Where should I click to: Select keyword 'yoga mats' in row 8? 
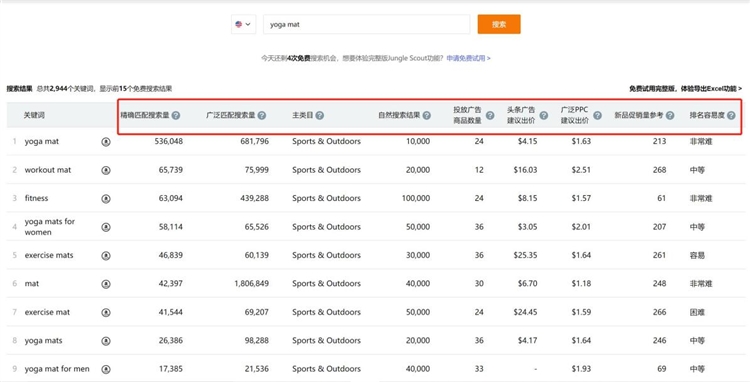click(44, 340)
